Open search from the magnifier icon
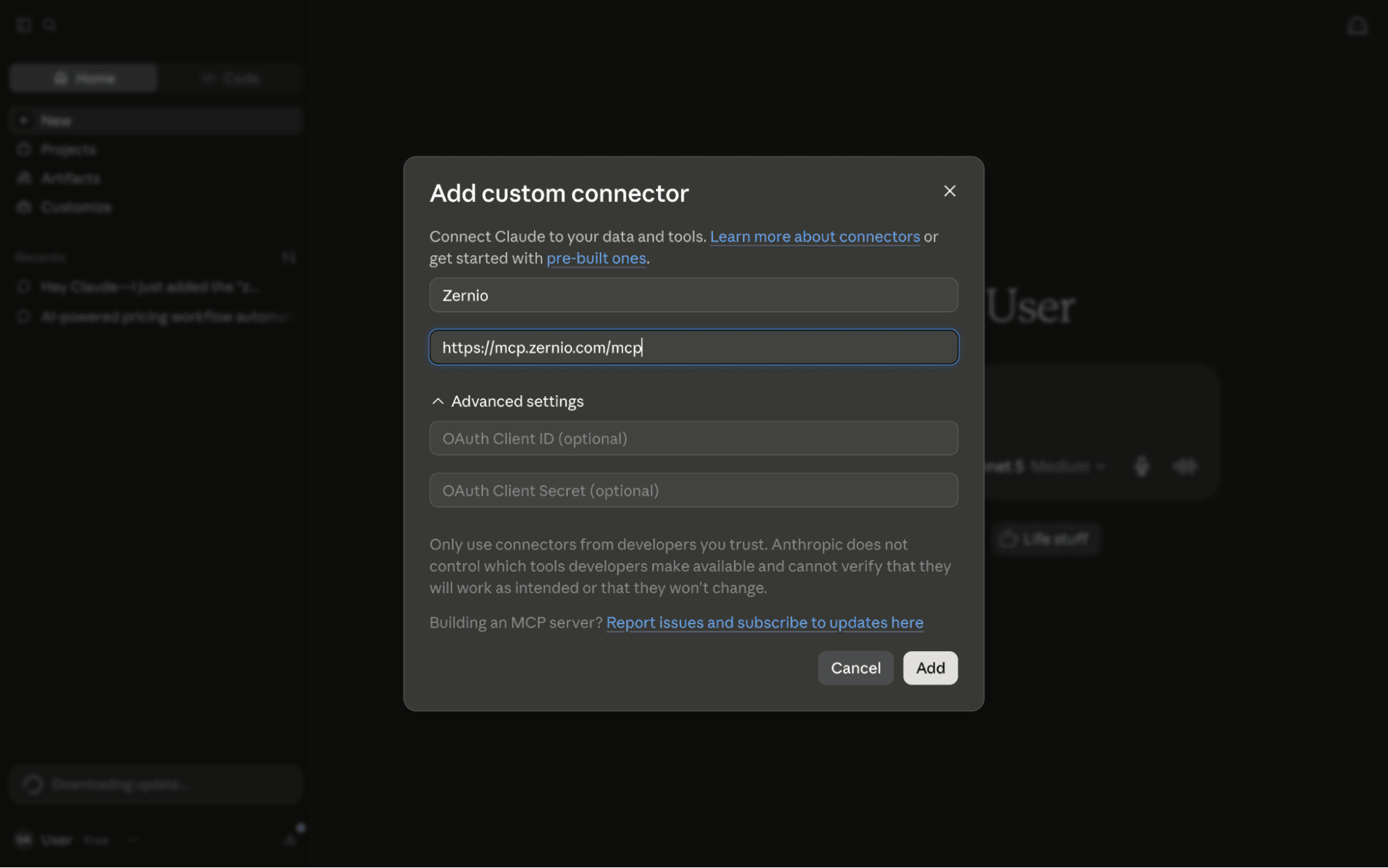The width and height of the screenshot is (1388, 868). pos(49,25)
